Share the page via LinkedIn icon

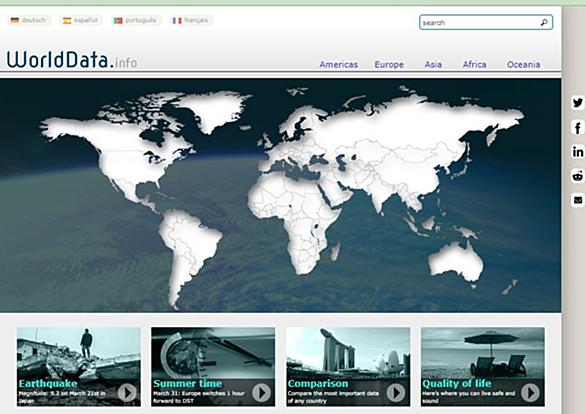[x=578, y=152]
